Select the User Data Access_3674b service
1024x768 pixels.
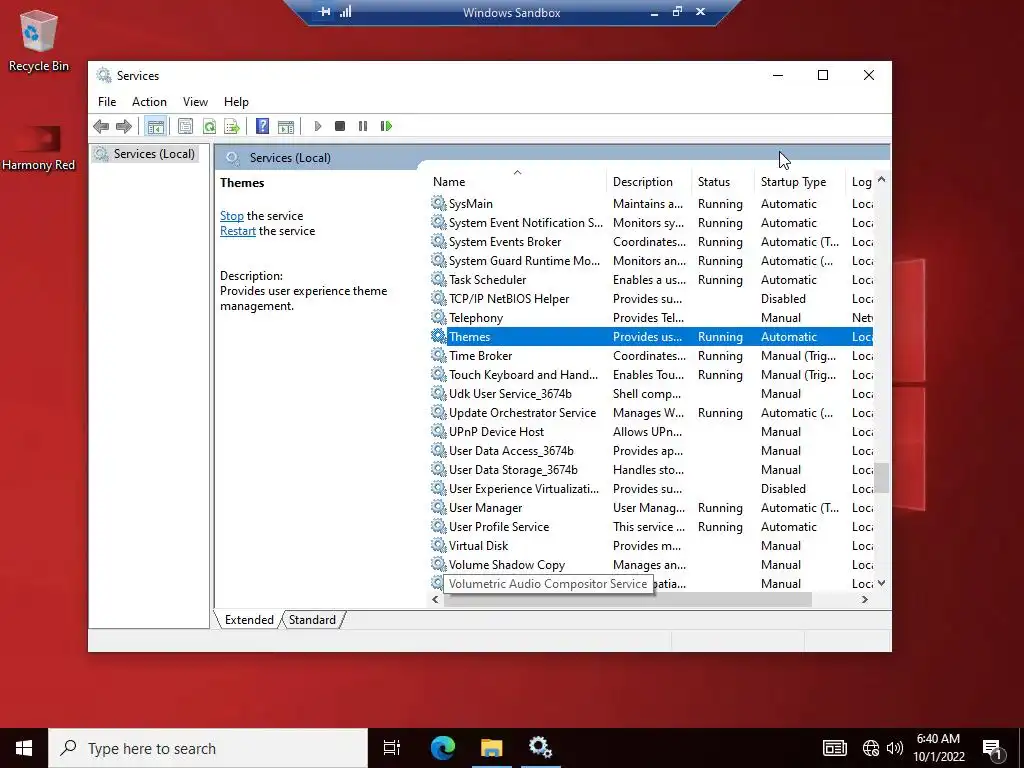pyautogui.click(x=651, y=451)
